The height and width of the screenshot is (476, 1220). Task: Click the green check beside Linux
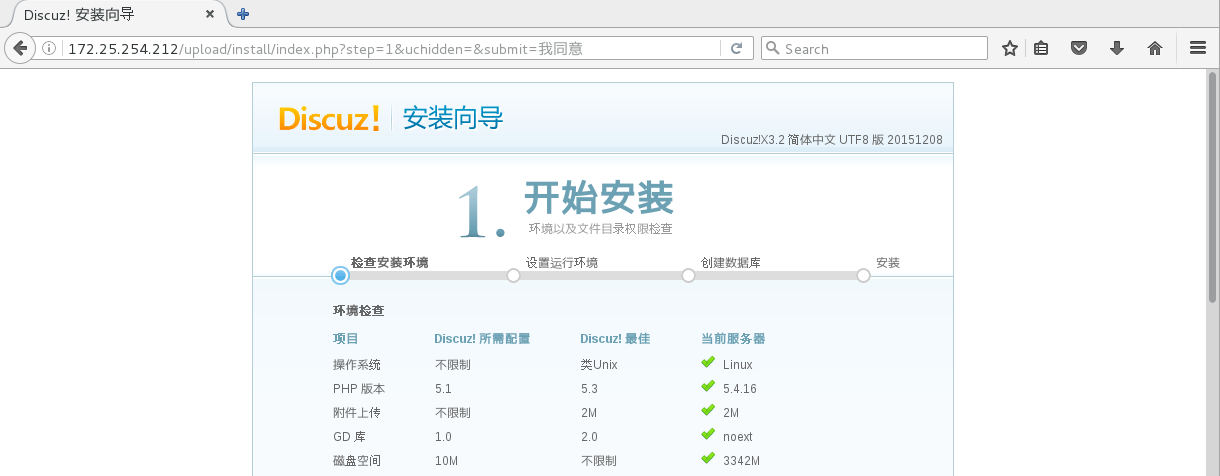tap(708, 363)
